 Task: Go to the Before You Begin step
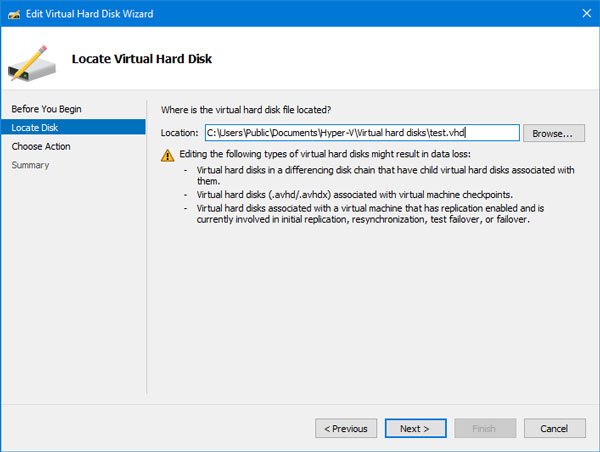46,109
